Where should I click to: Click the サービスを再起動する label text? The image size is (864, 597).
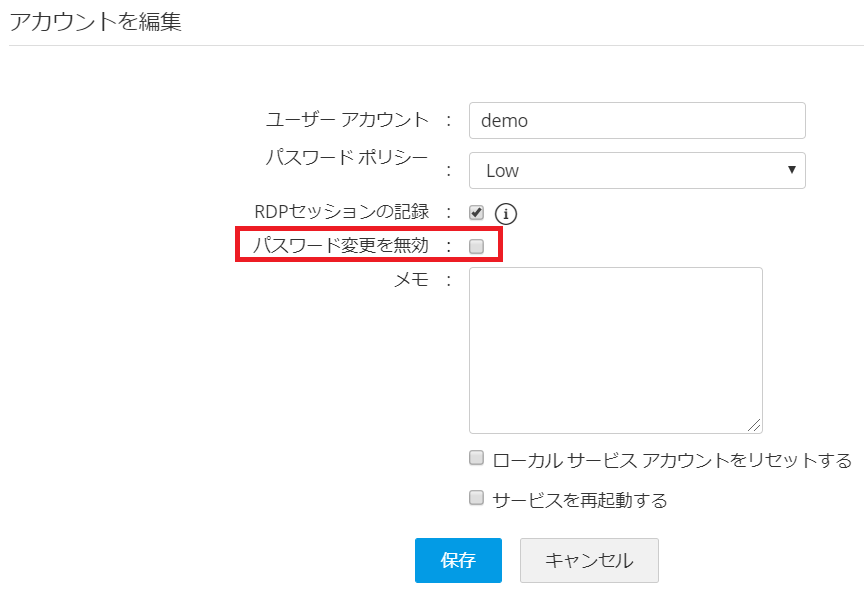click(580, 500)
